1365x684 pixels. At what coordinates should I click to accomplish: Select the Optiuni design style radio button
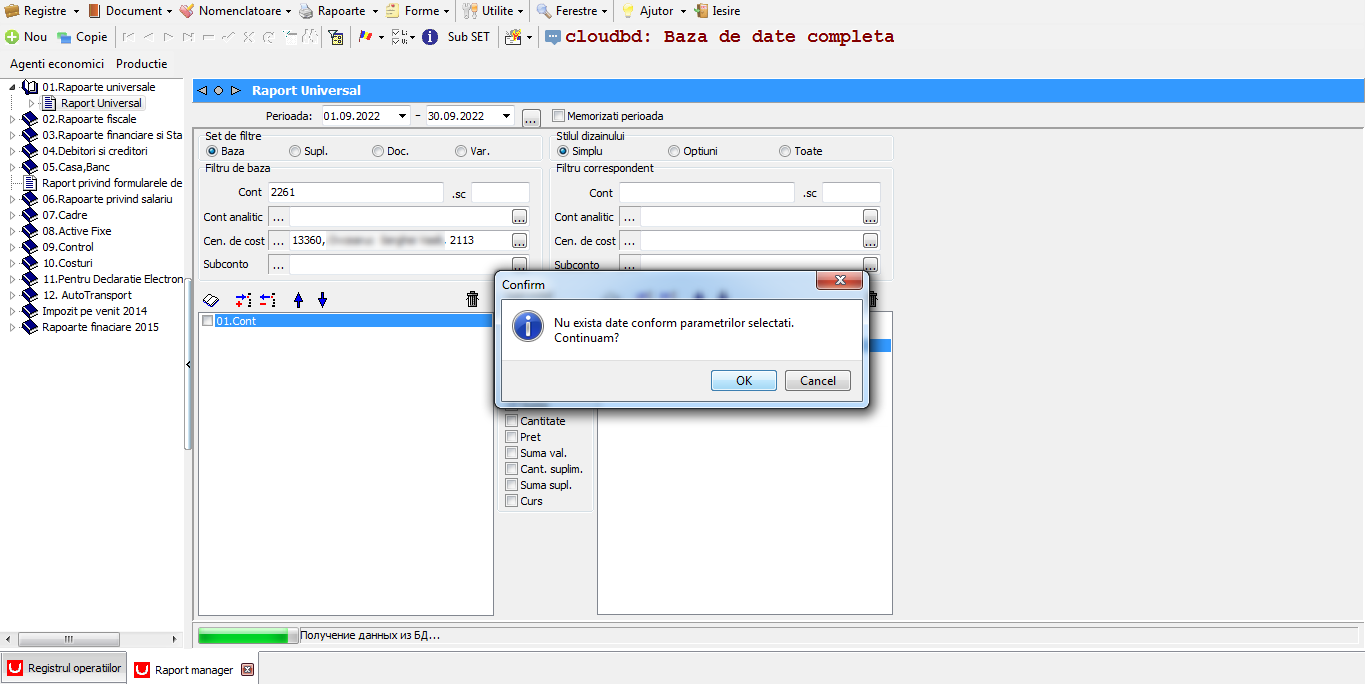pos(674,151)
